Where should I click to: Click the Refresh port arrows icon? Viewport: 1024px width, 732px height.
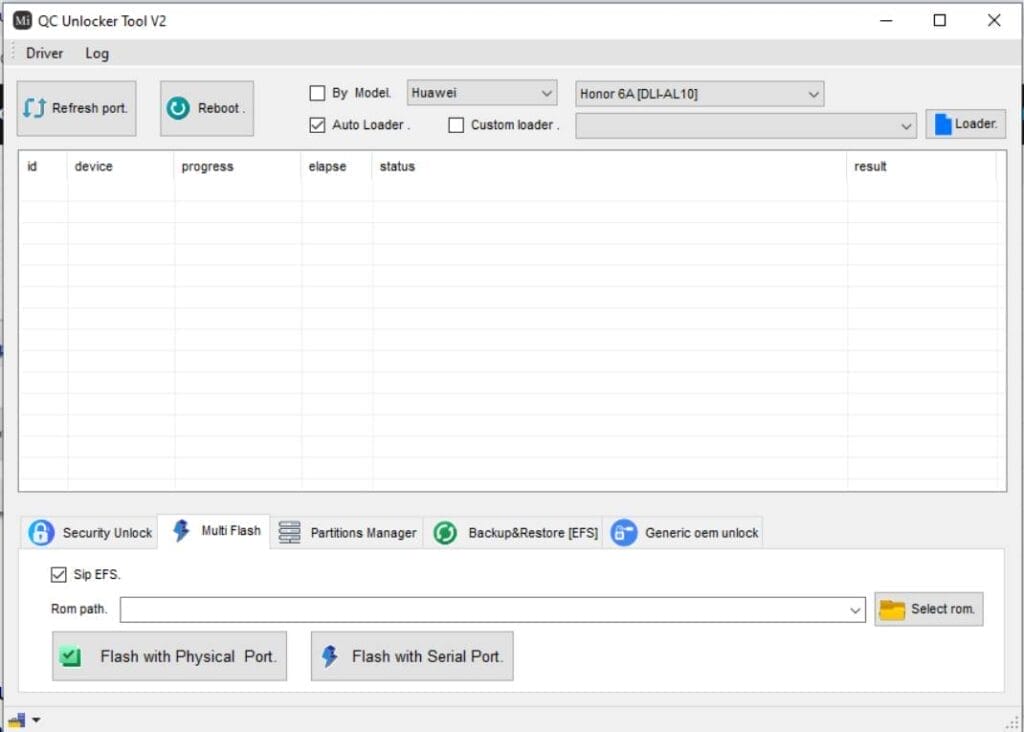pos(35,108)
